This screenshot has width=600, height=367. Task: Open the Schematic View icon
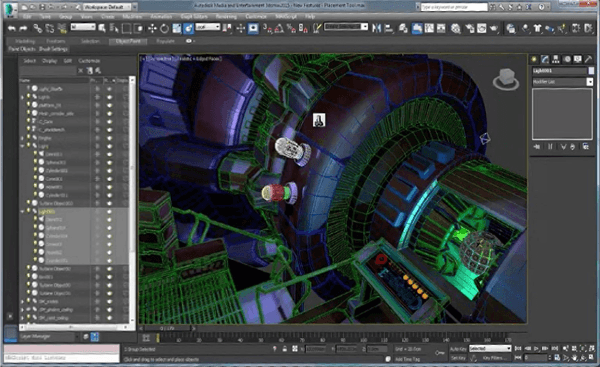pyautogui.click(x=441, y=28)
